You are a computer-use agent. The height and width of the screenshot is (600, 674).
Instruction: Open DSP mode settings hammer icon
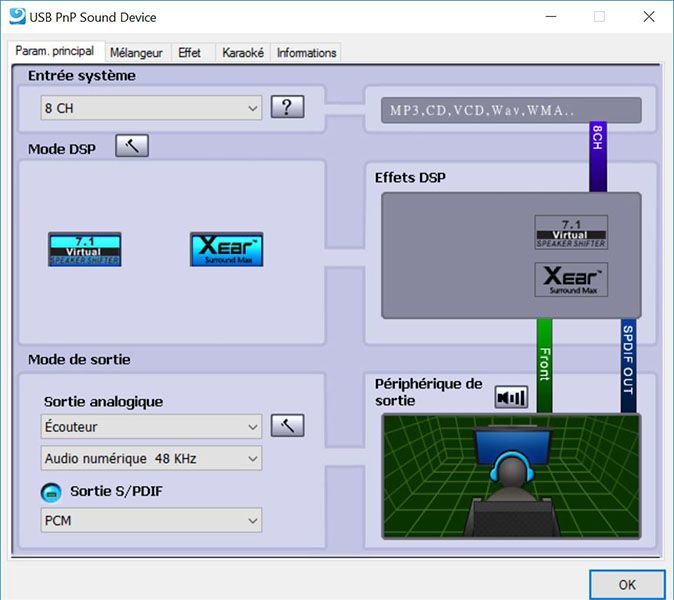coord(131,146)
